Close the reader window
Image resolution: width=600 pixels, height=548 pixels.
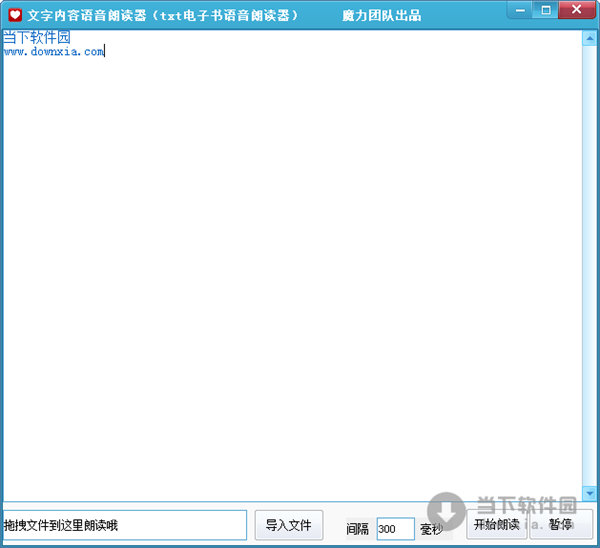(576, 10)
